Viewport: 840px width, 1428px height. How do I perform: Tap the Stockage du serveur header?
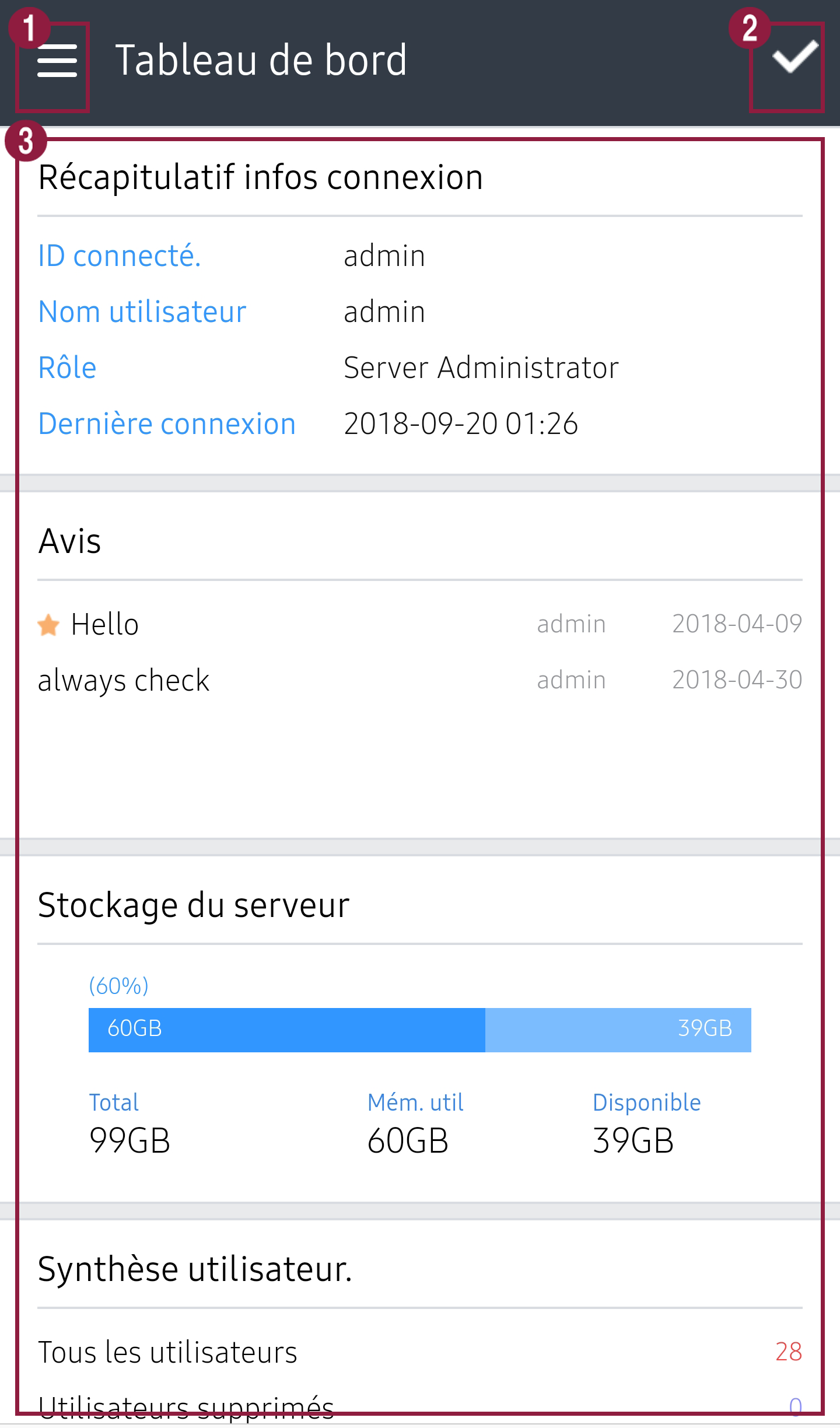194,905
